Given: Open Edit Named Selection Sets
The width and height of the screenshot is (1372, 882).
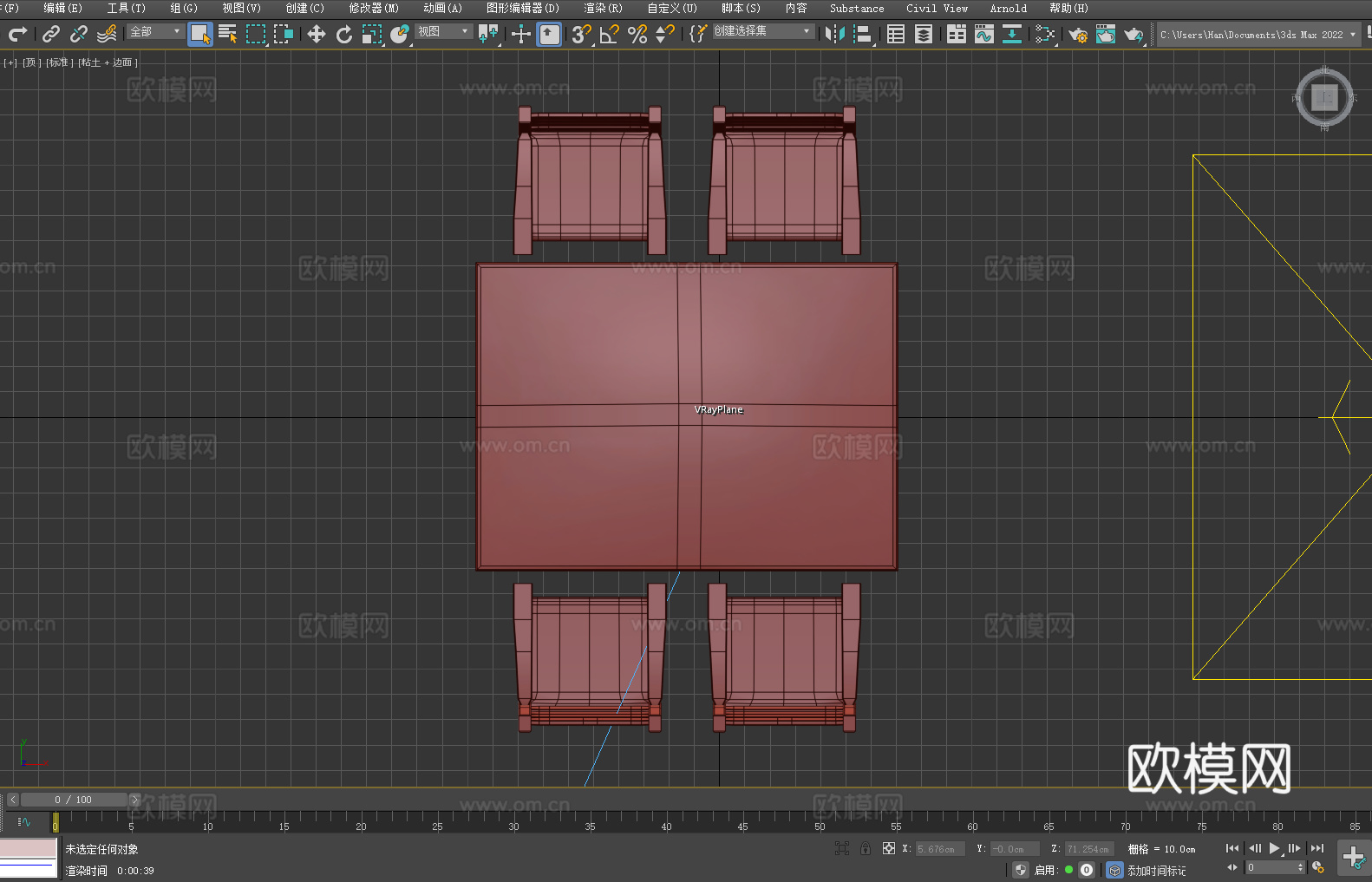Looking at the screenshot, I should point(697,34).
